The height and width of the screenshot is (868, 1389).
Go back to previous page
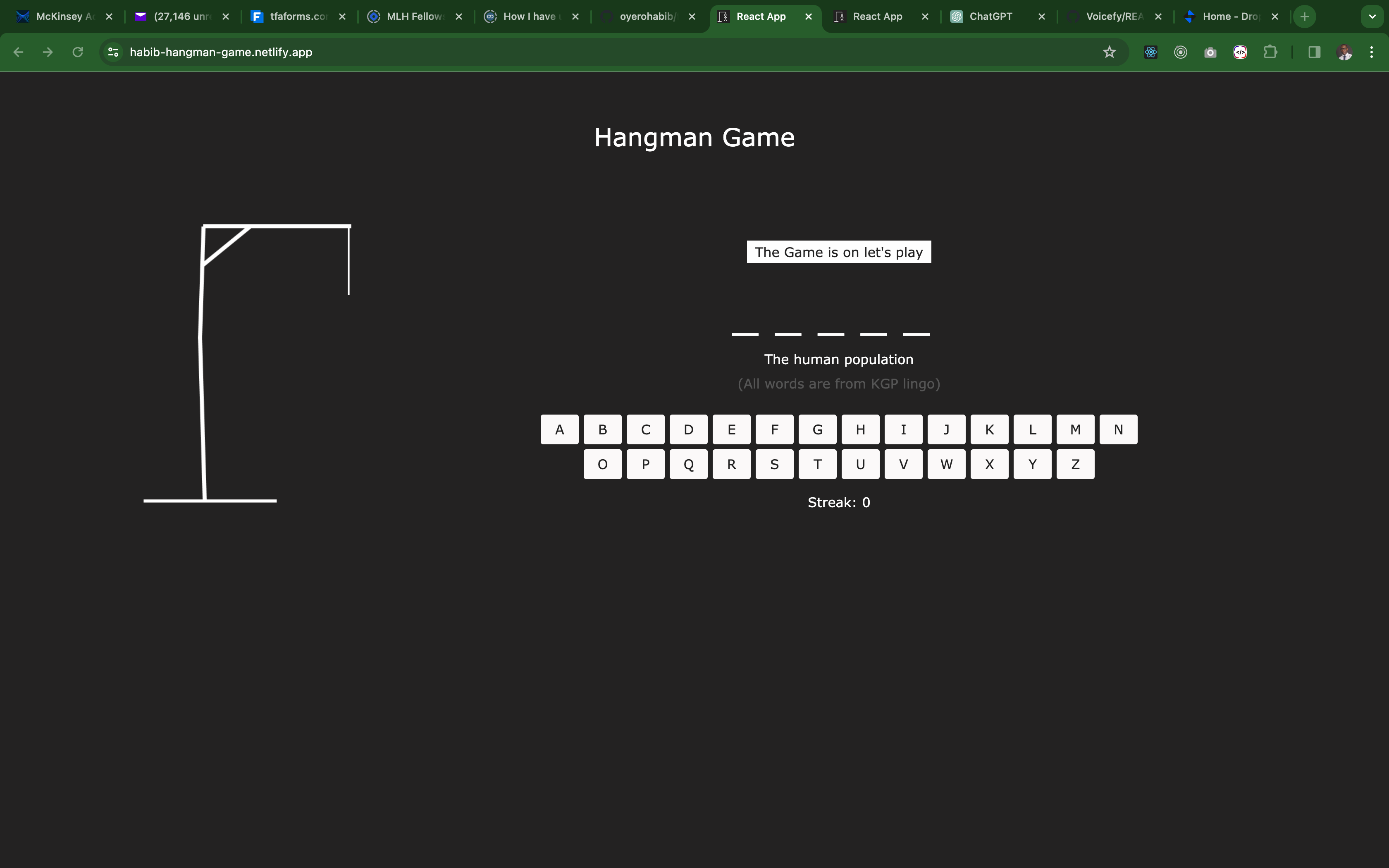tap(18, 52)
